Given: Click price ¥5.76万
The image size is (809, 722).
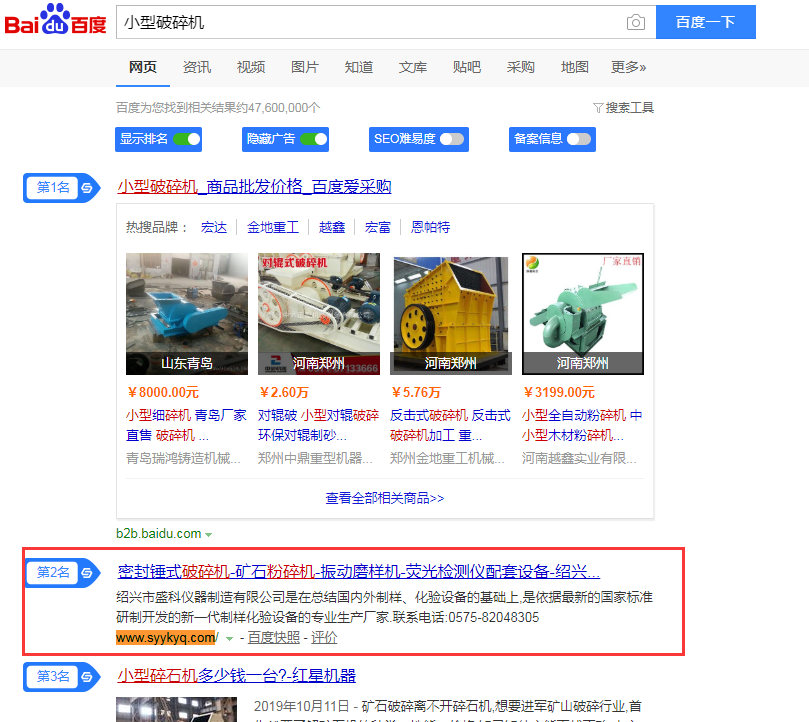Looking at the screenshot, I should pos(415,393).
